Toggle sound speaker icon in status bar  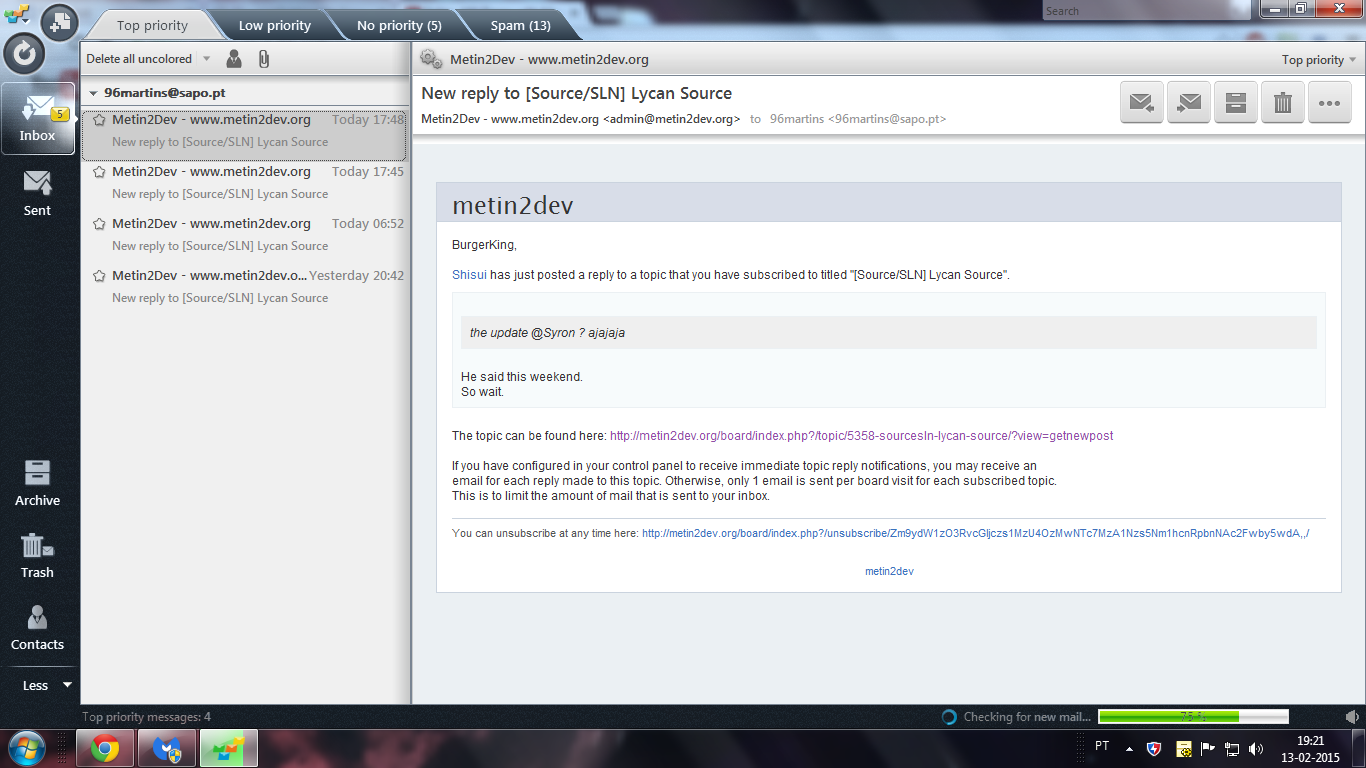point(1352,717)
